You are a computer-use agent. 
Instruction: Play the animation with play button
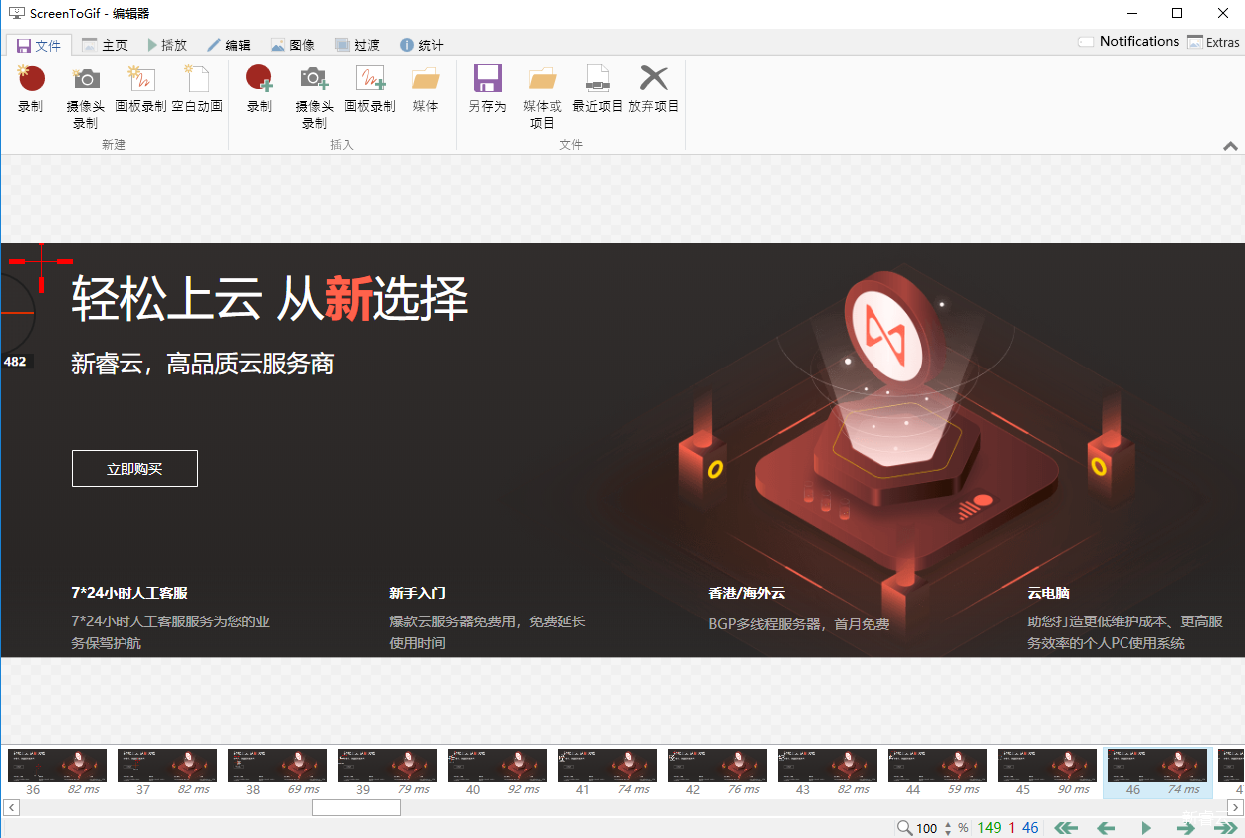(1146, 828)
